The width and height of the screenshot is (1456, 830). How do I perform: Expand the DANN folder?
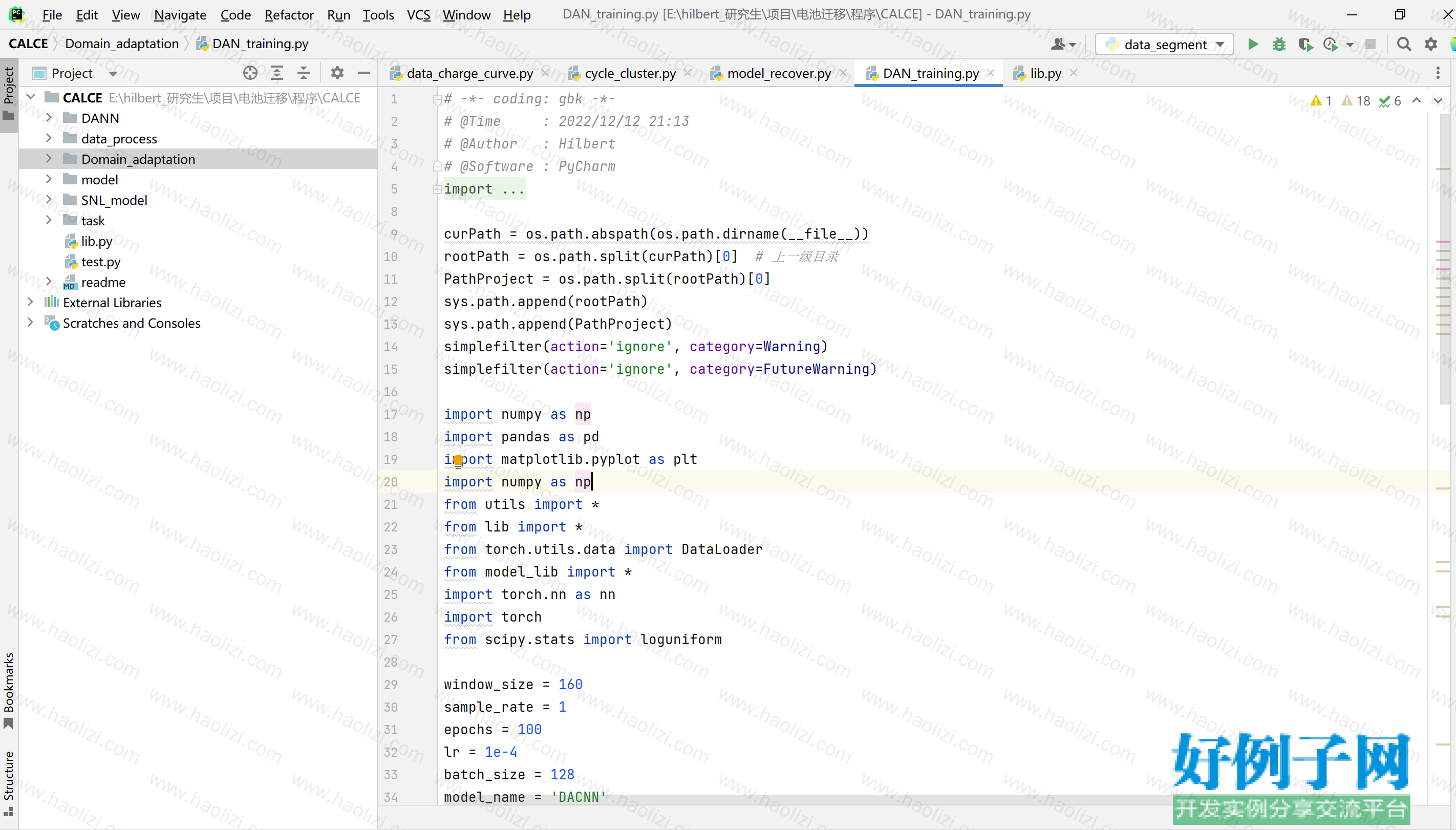[x=49, y=118]
